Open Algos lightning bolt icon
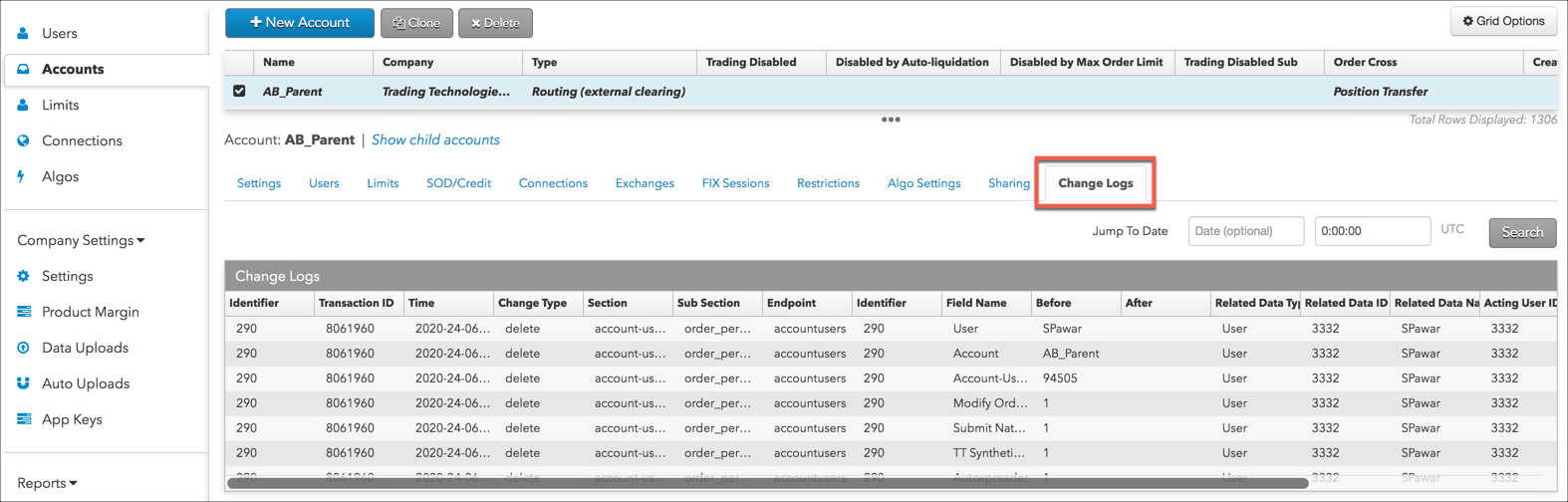This screenshot has height=502, width=1568. pyautogui.click(x=22, y=176)
